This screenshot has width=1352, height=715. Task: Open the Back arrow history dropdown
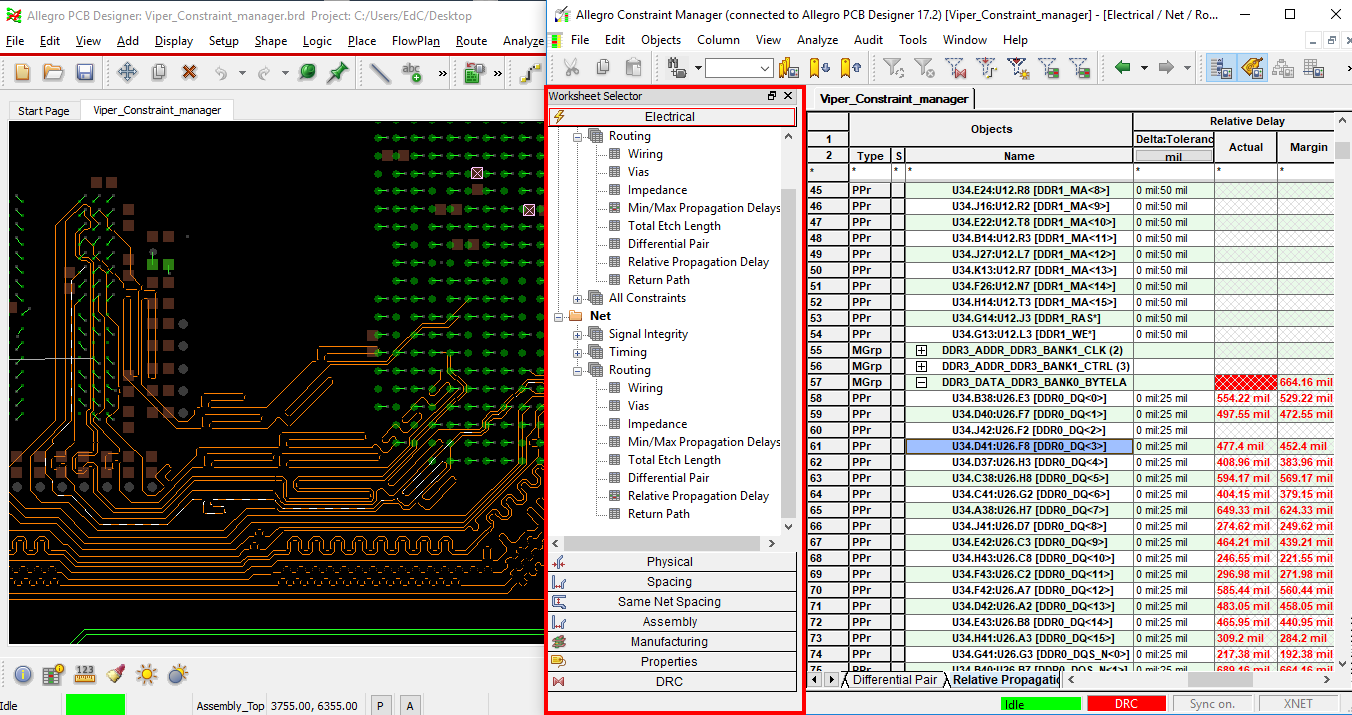(1144, 68)
